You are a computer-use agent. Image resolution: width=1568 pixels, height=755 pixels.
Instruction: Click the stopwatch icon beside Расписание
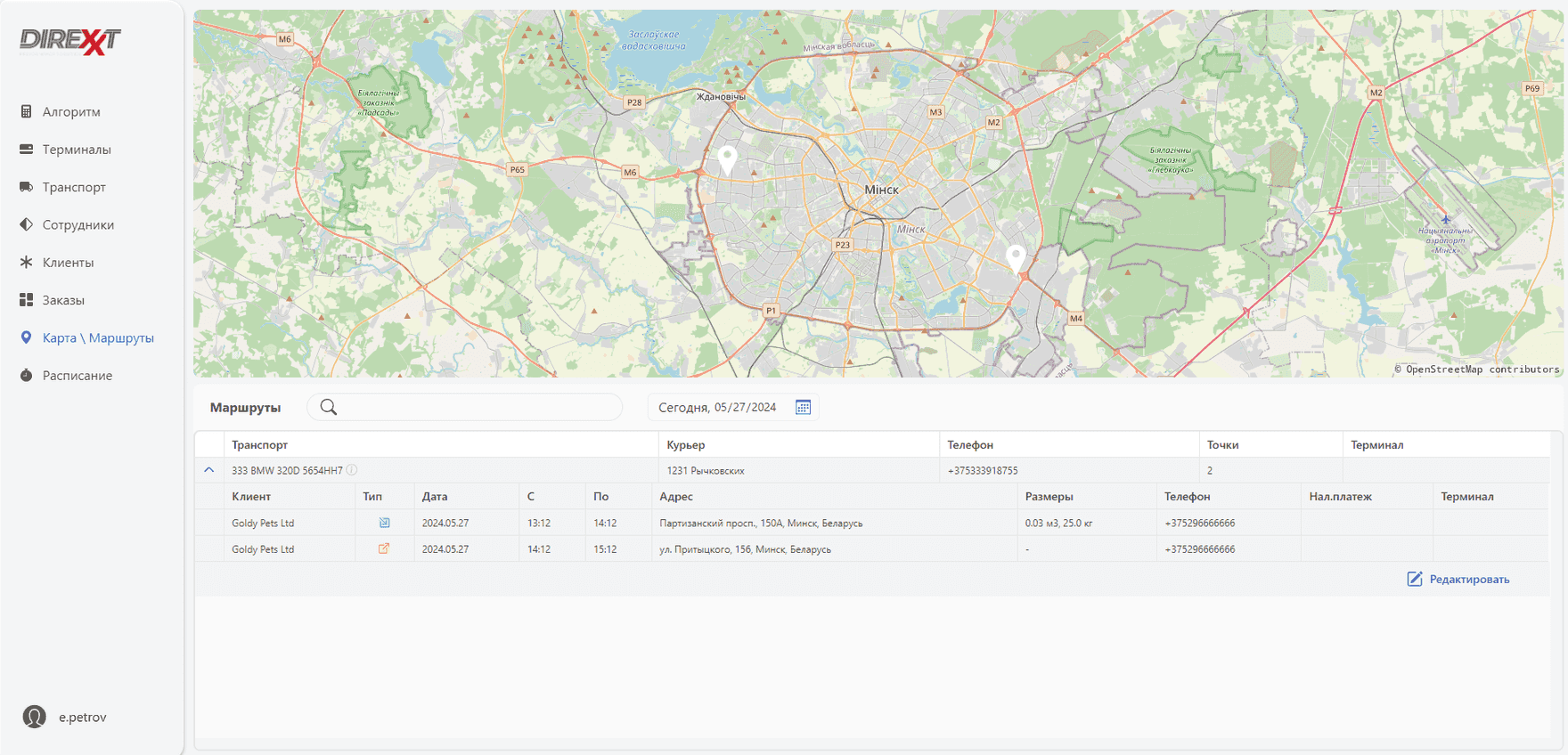click(26, 376)
